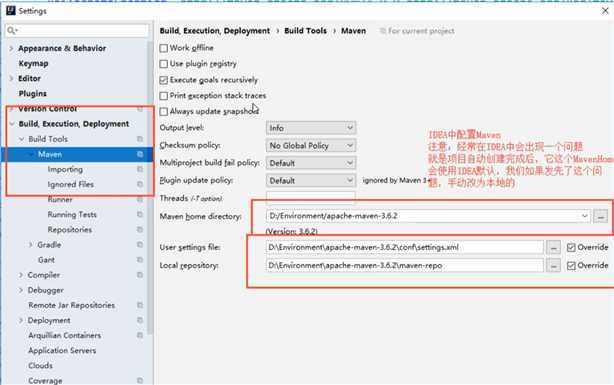The height and width of the screenshot is (385, 614).
Task: Click project-level icon beside Maven row
Action: pos(140,154)
